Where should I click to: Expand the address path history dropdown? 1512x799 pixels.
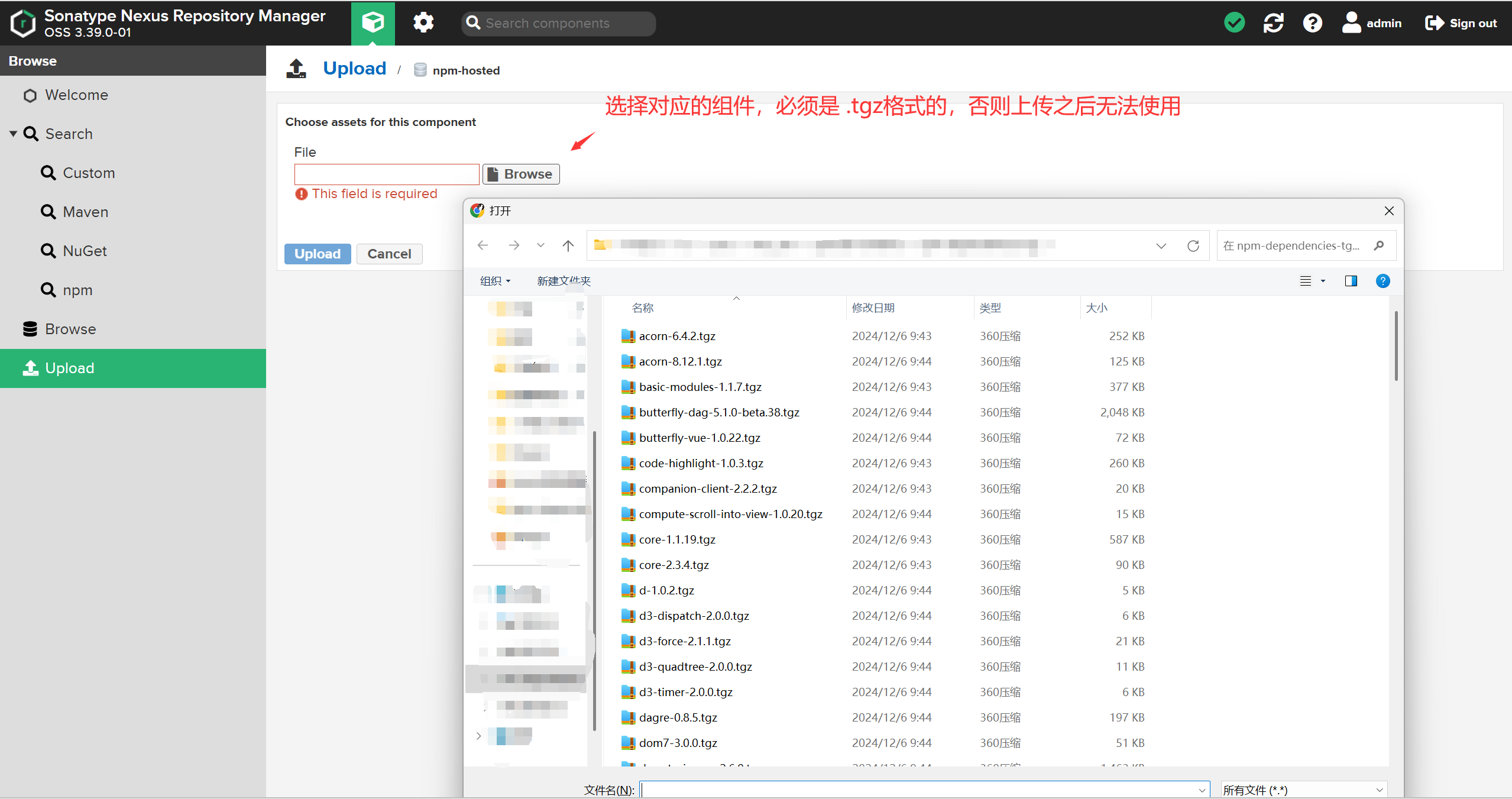(1161, 245)
